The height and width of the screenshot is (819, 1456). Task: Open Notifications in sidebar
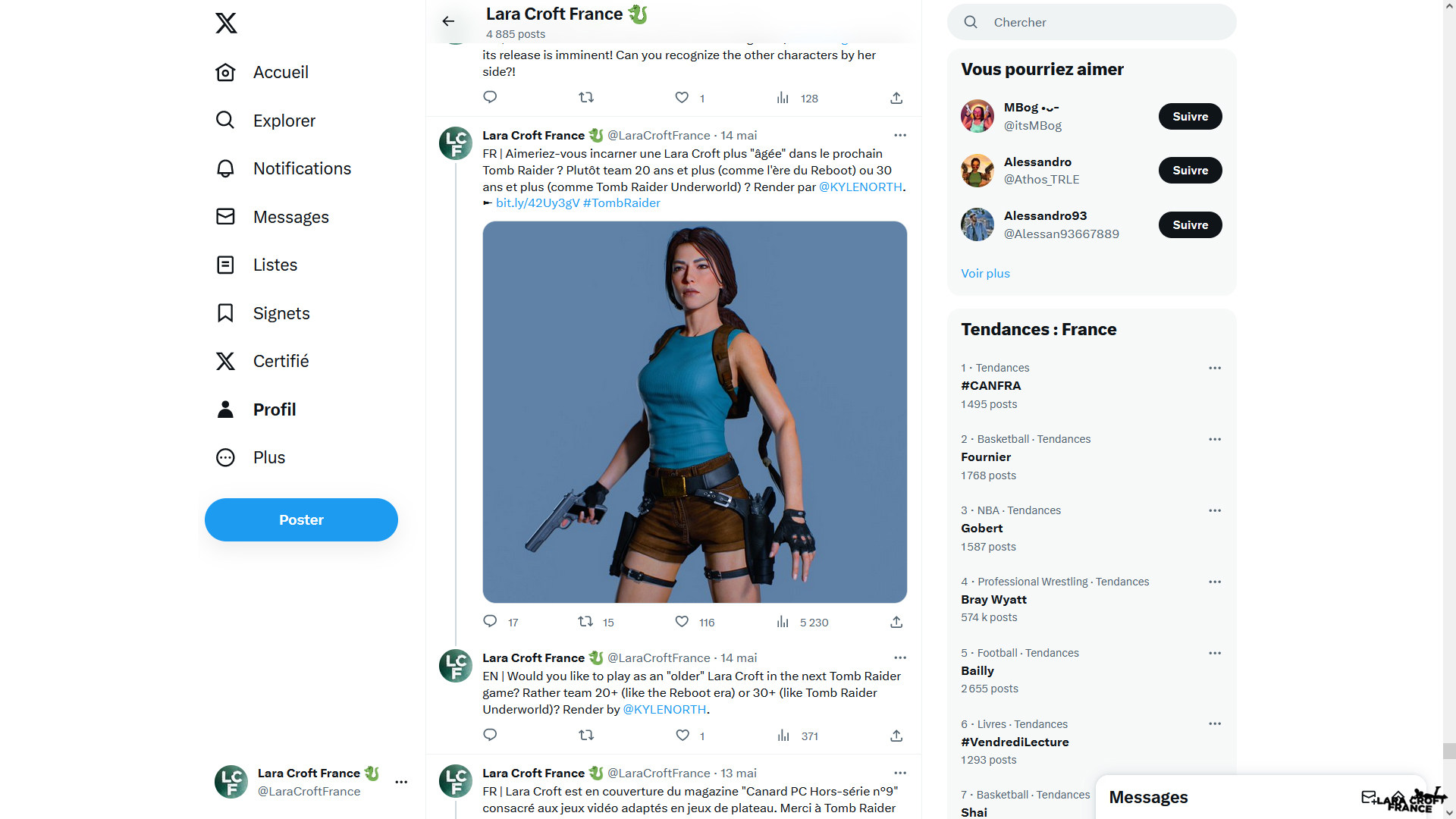click(x=302, y=168)
